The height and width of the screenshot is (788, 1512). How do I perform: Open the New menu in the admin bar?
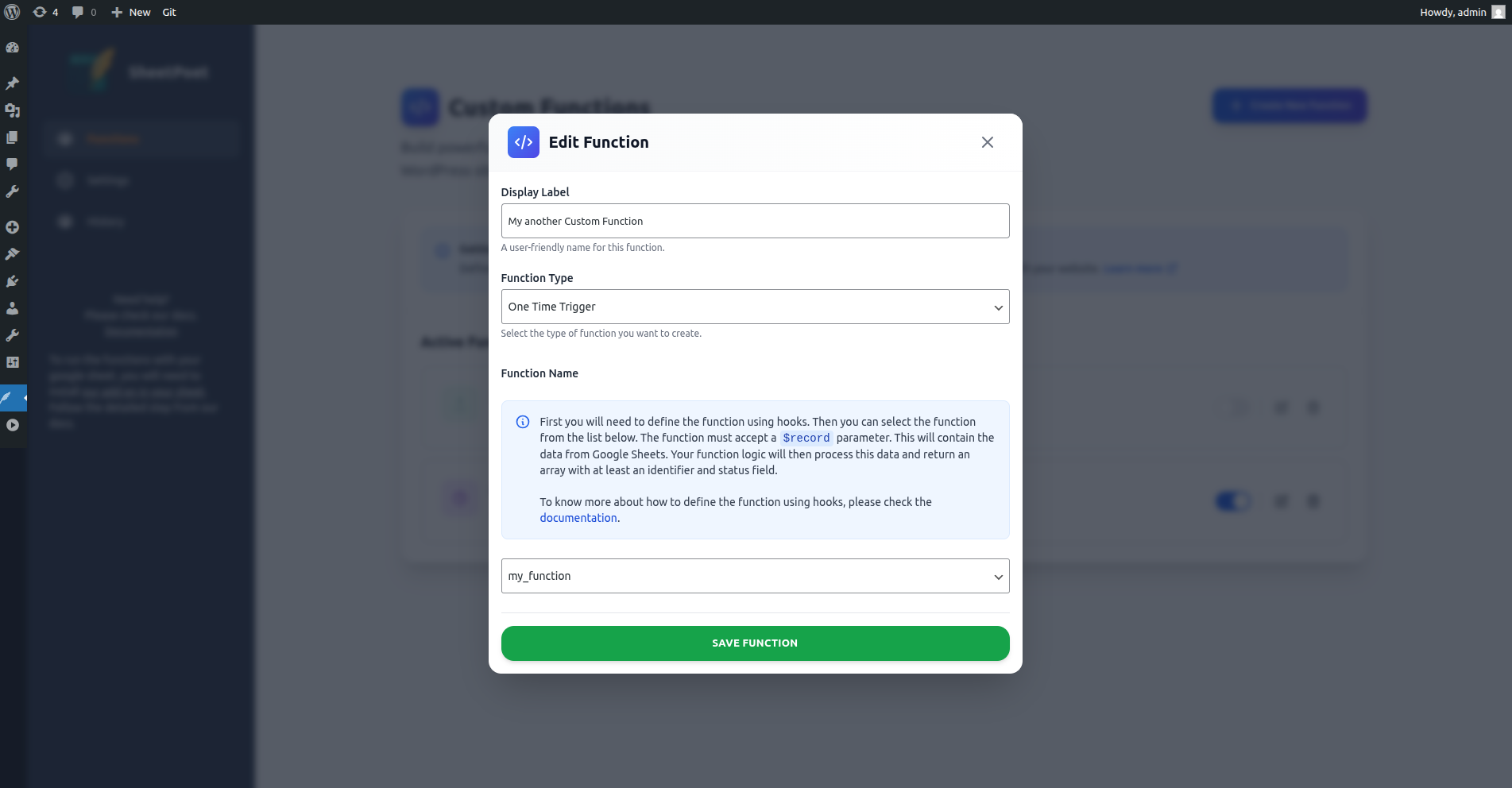click(131, 12)
